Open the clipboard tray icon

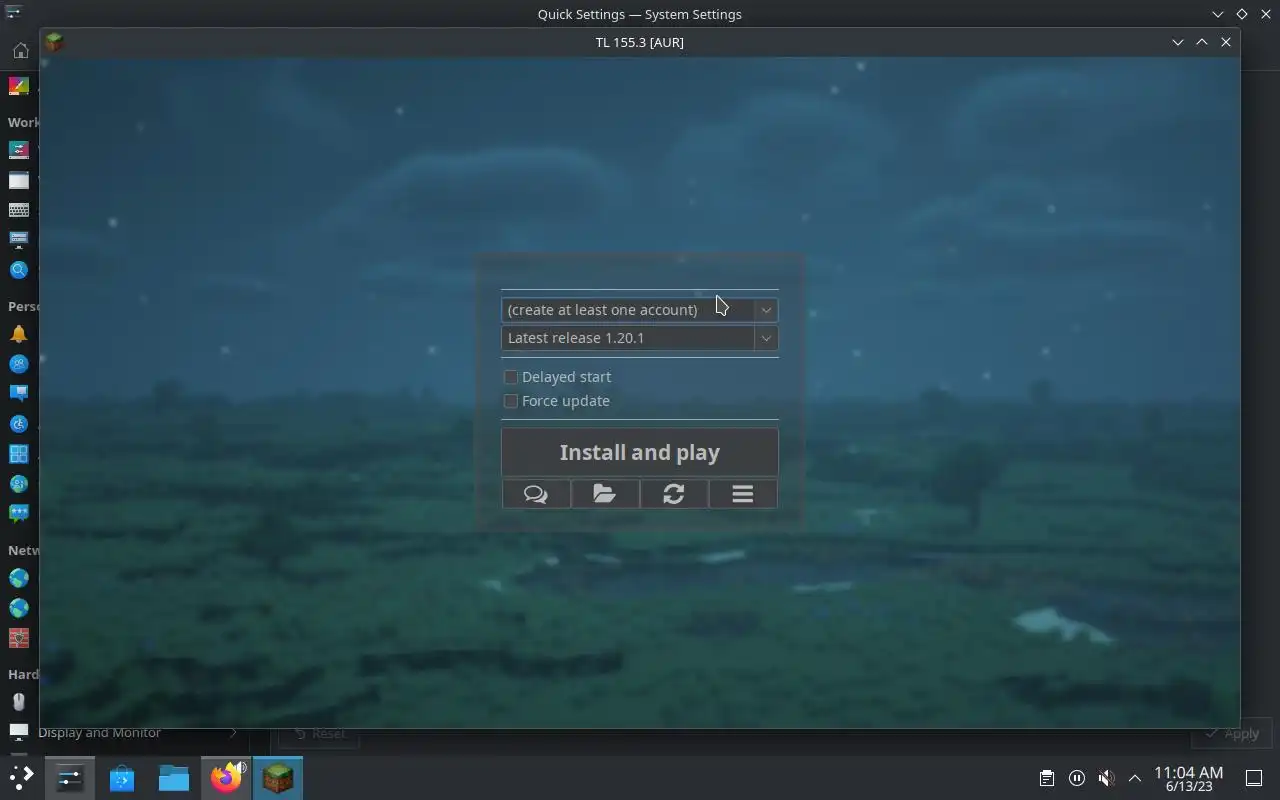1046,778
